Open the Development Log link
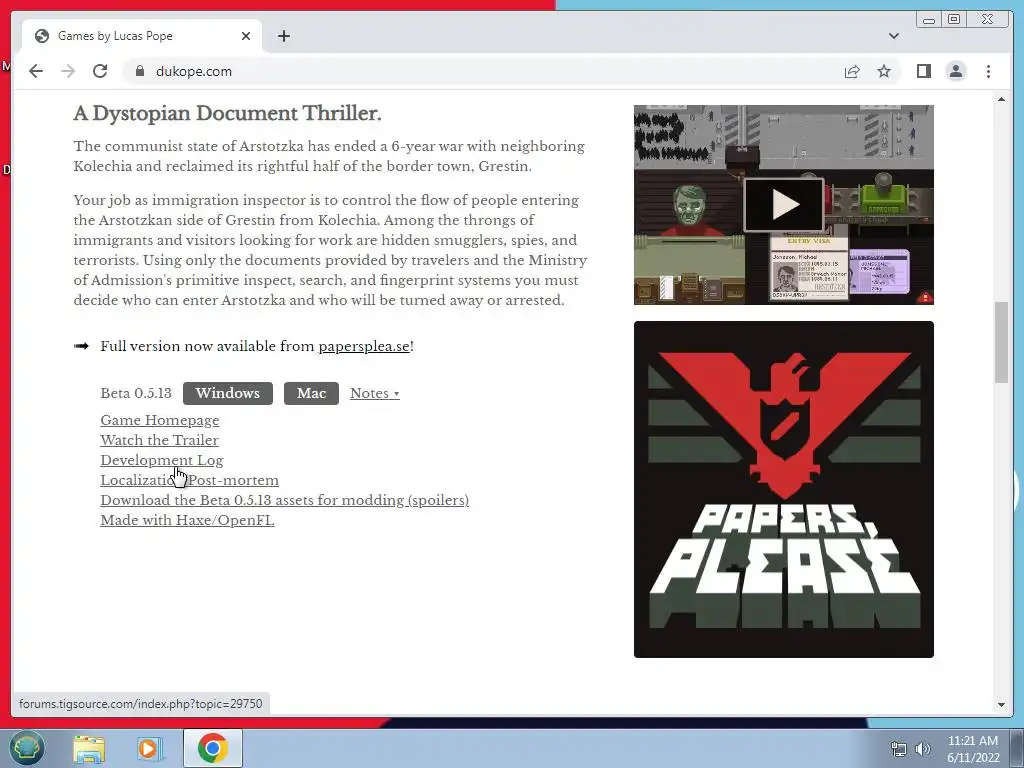The height and width of the screenshot is (768, 1024). (x=162, y=460)
